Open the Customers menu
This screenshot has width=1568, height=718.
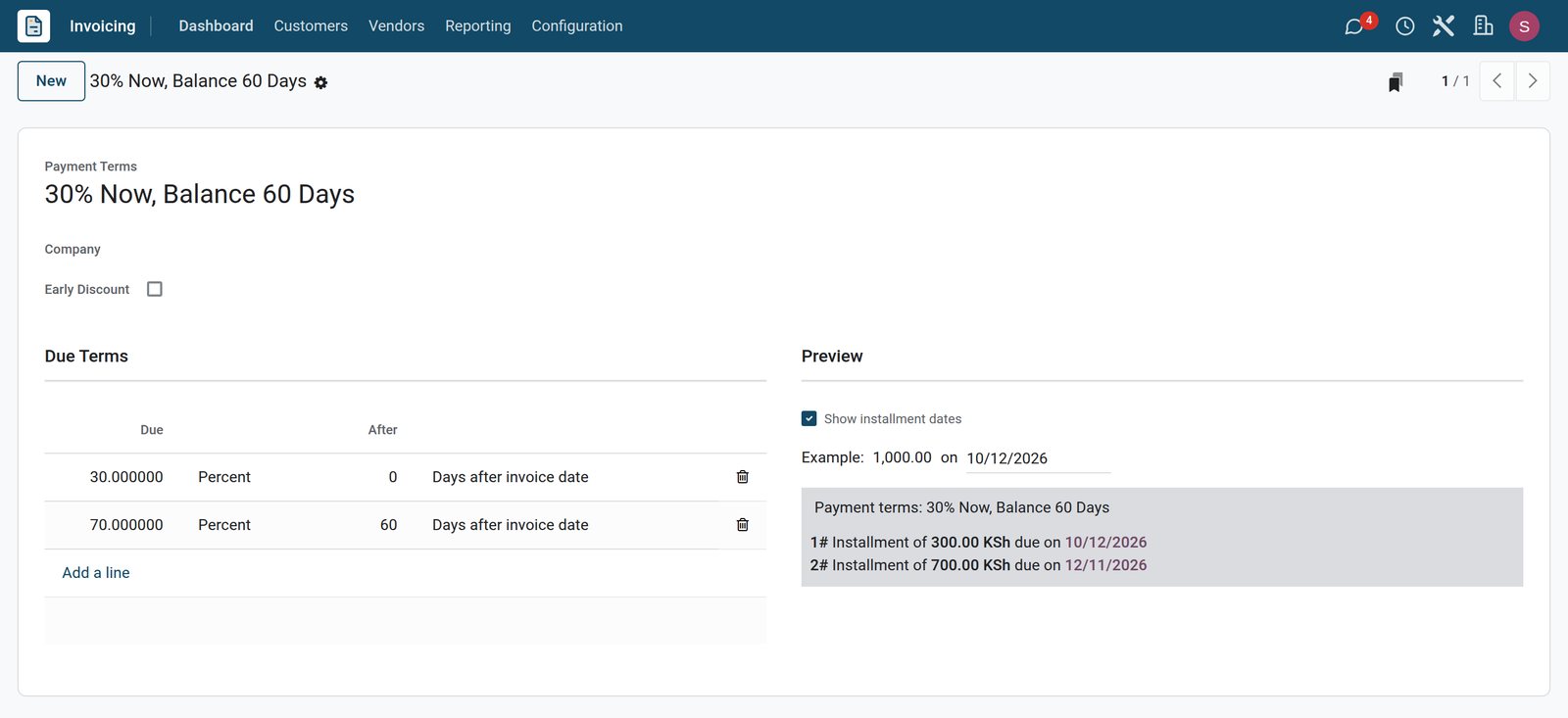(311, 26)
